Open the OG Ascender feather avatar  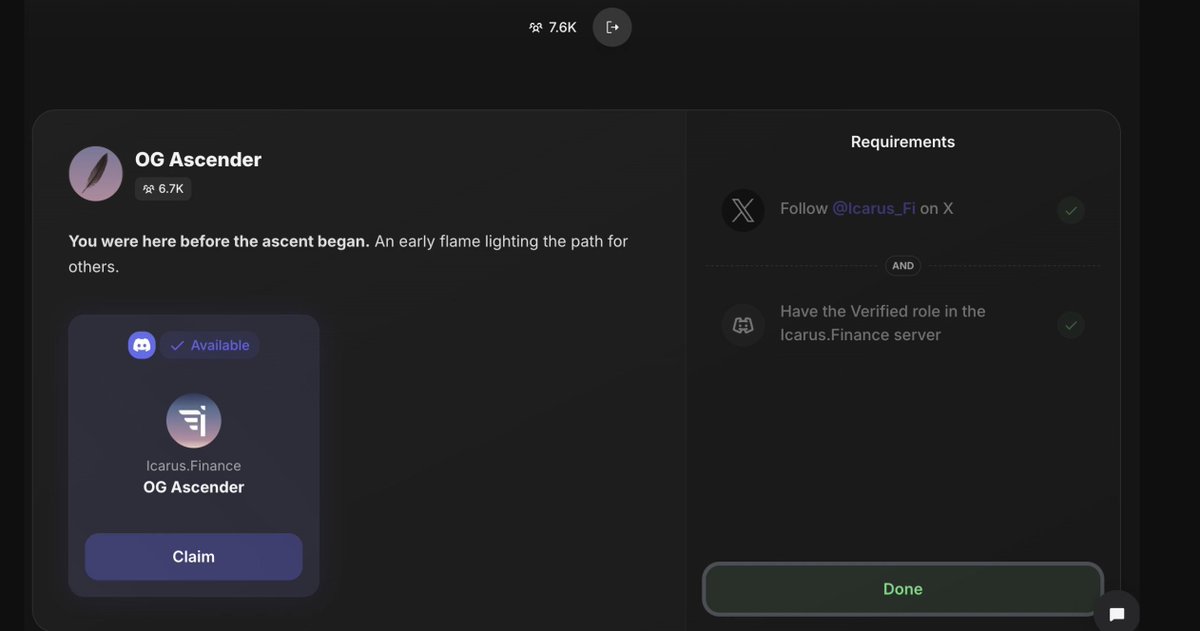[96, 173]
